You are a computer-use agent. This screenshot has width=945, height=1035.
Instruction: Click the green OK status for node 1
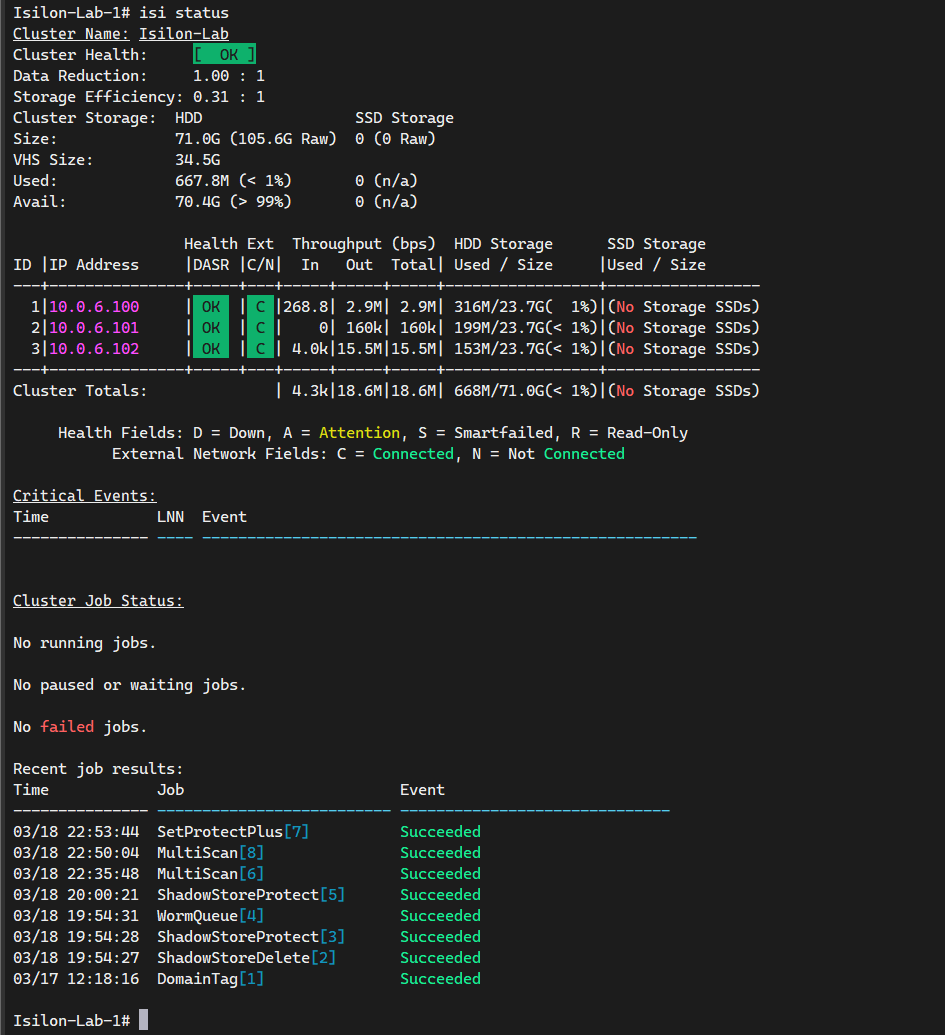tap(211, 307)
